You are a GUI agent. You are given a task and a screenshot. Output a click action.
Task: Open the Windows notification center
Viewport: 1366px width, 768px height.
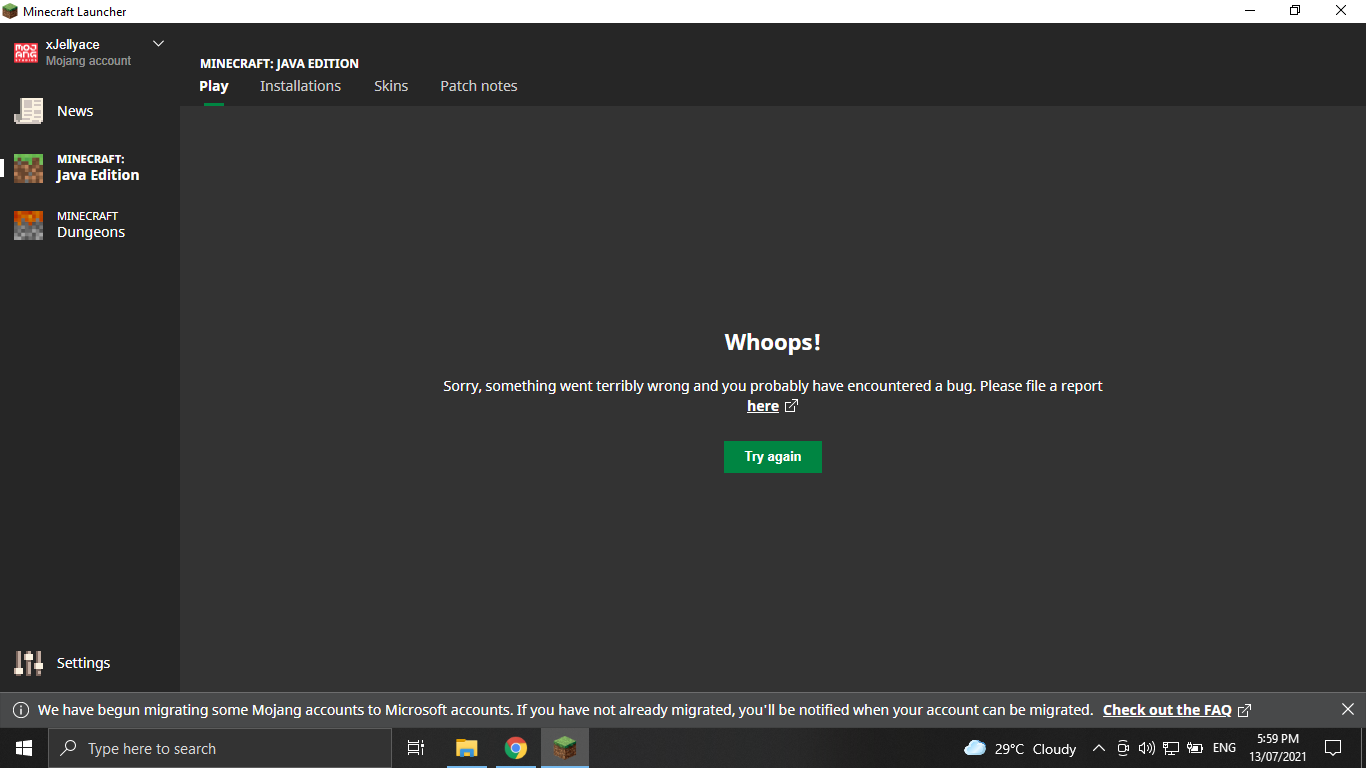1333,748
